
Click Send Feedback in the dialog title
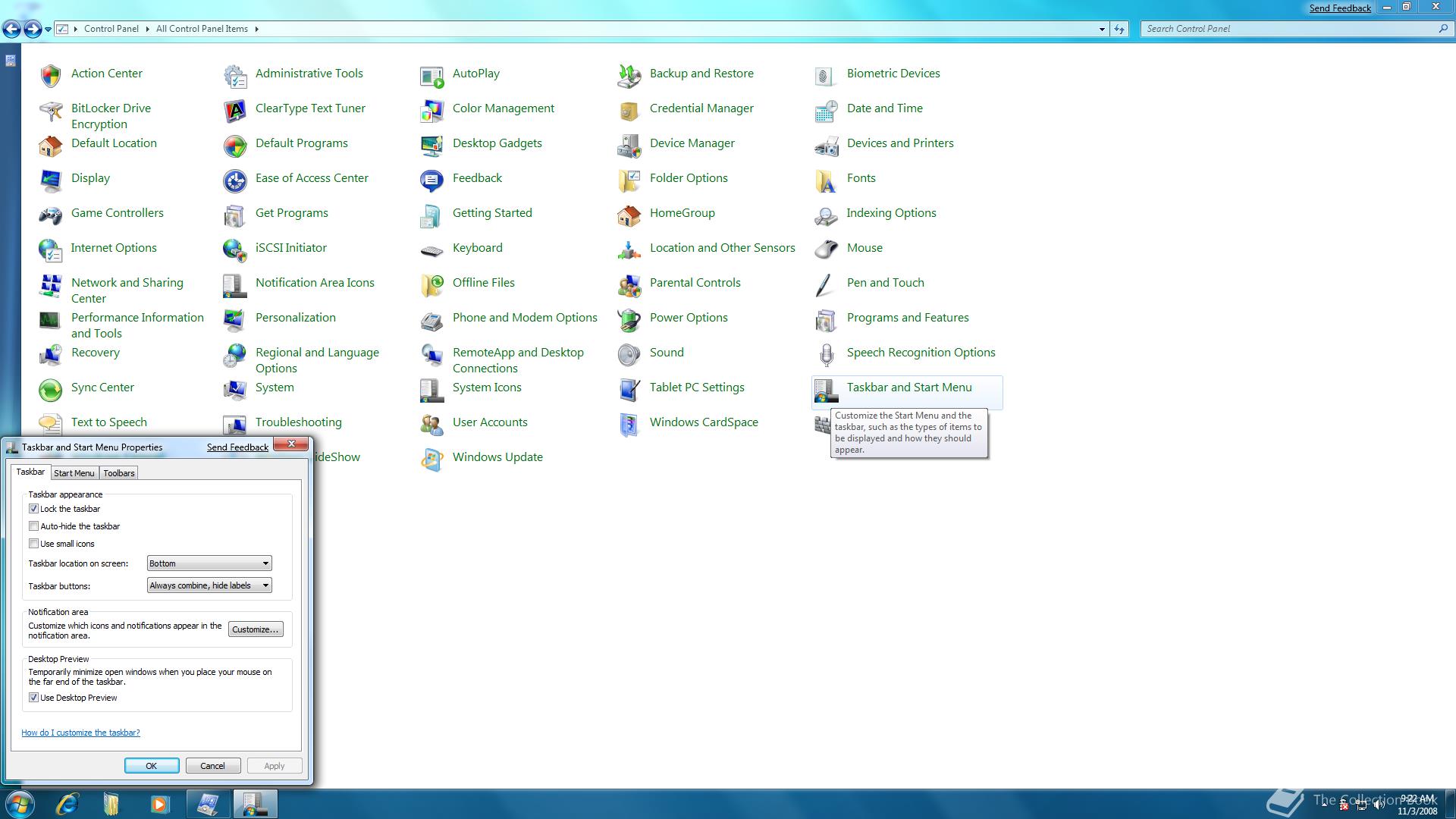click(x=237, y=447)
